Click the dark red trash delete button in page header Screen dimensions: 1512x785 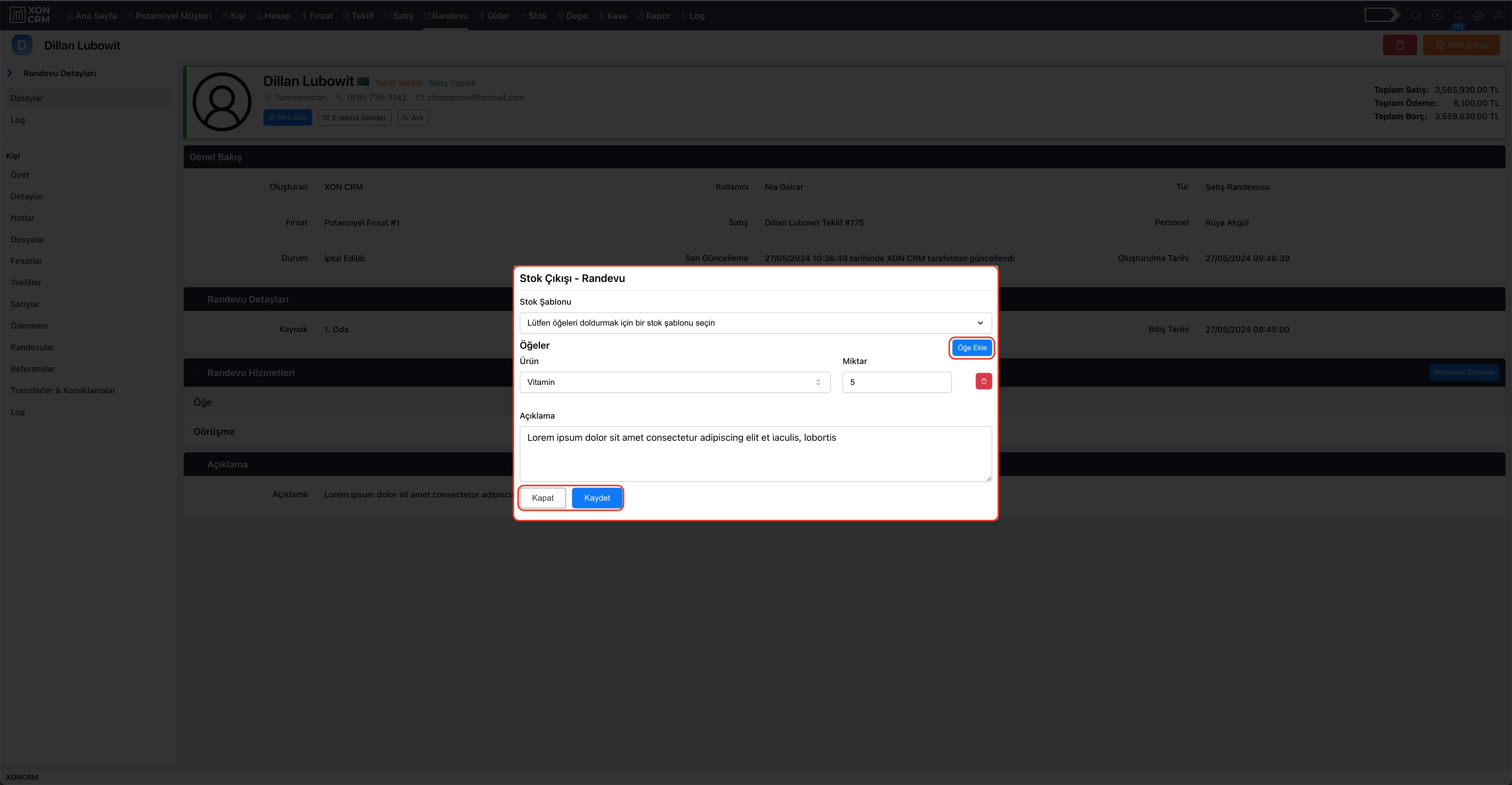(1400, 45)
